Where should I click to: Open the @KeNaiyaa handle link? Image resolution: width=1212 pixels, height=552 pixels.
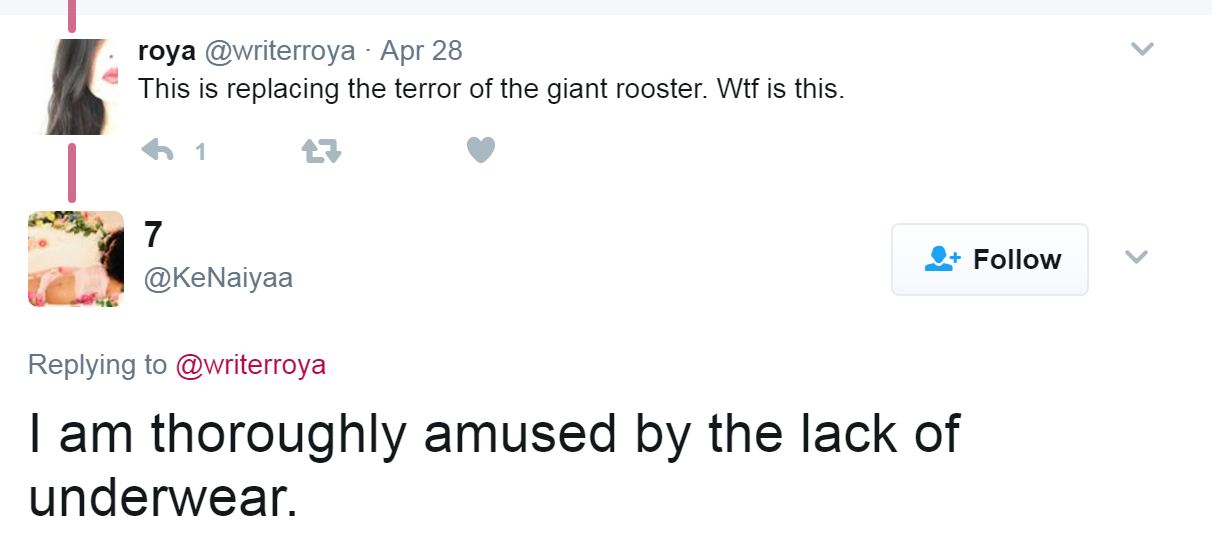(x=218, y=277)
